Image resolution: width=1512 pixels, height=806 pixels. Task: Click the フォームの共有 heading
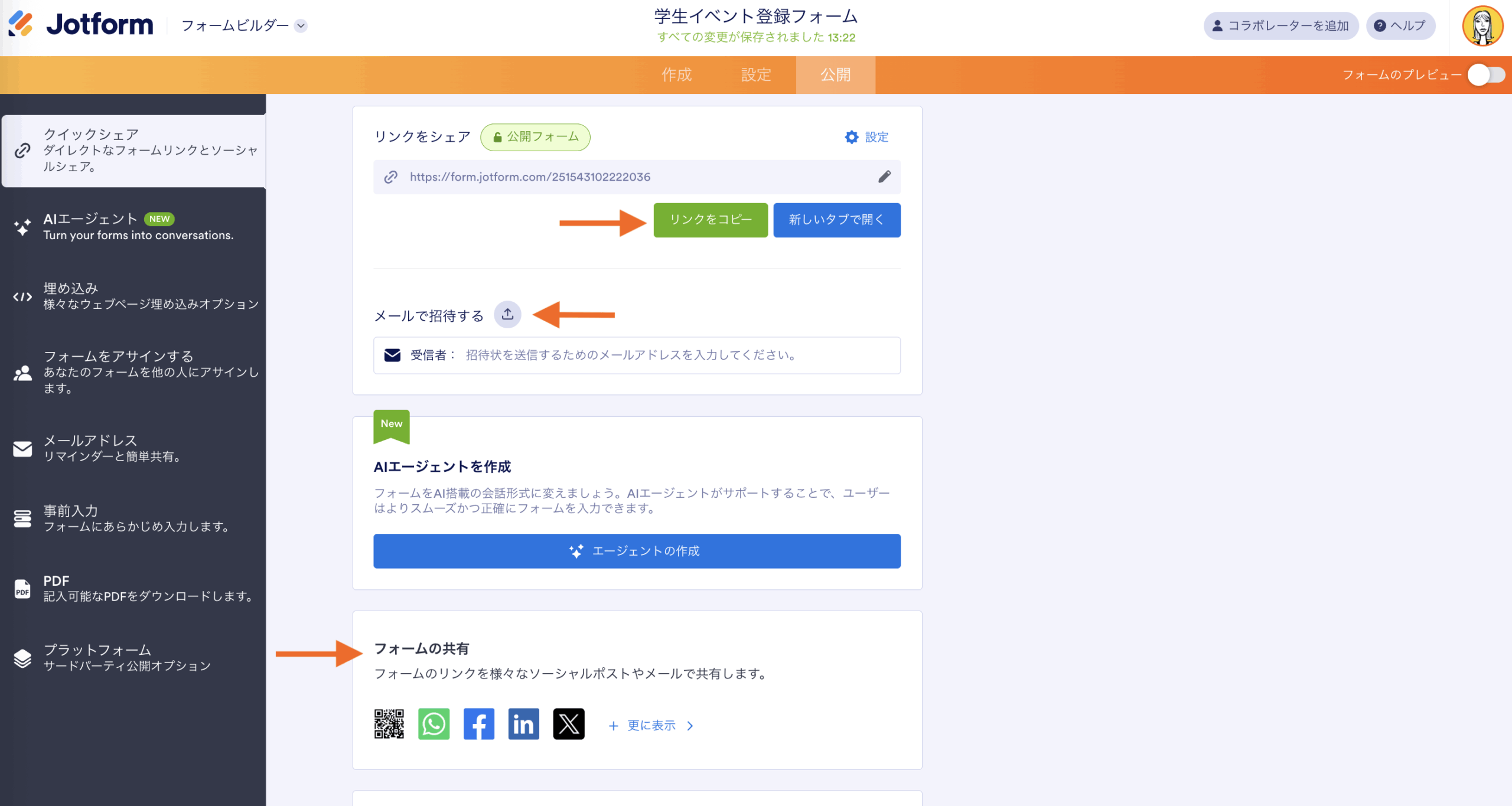422,649
